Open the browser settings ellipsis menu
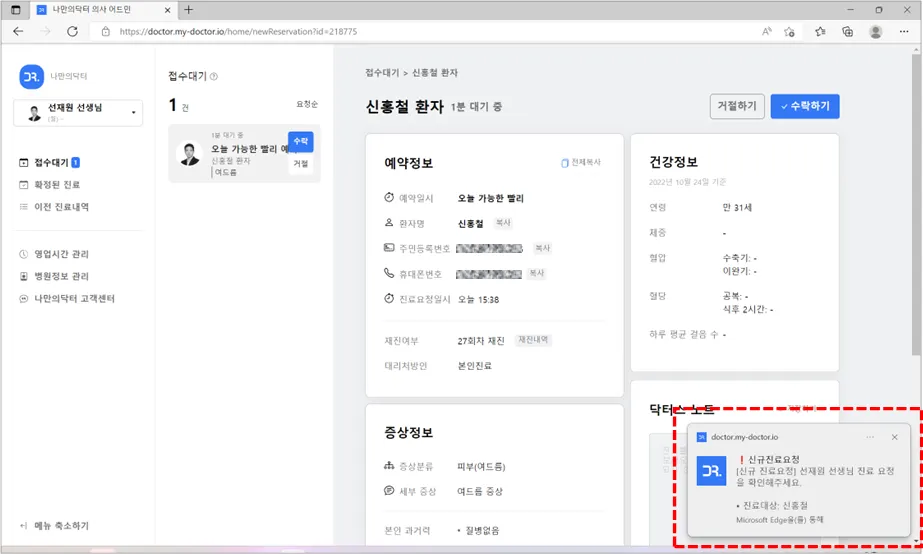The height and width of the screenshot is (554, 923). pyautogui.click(x=904, y=32)
